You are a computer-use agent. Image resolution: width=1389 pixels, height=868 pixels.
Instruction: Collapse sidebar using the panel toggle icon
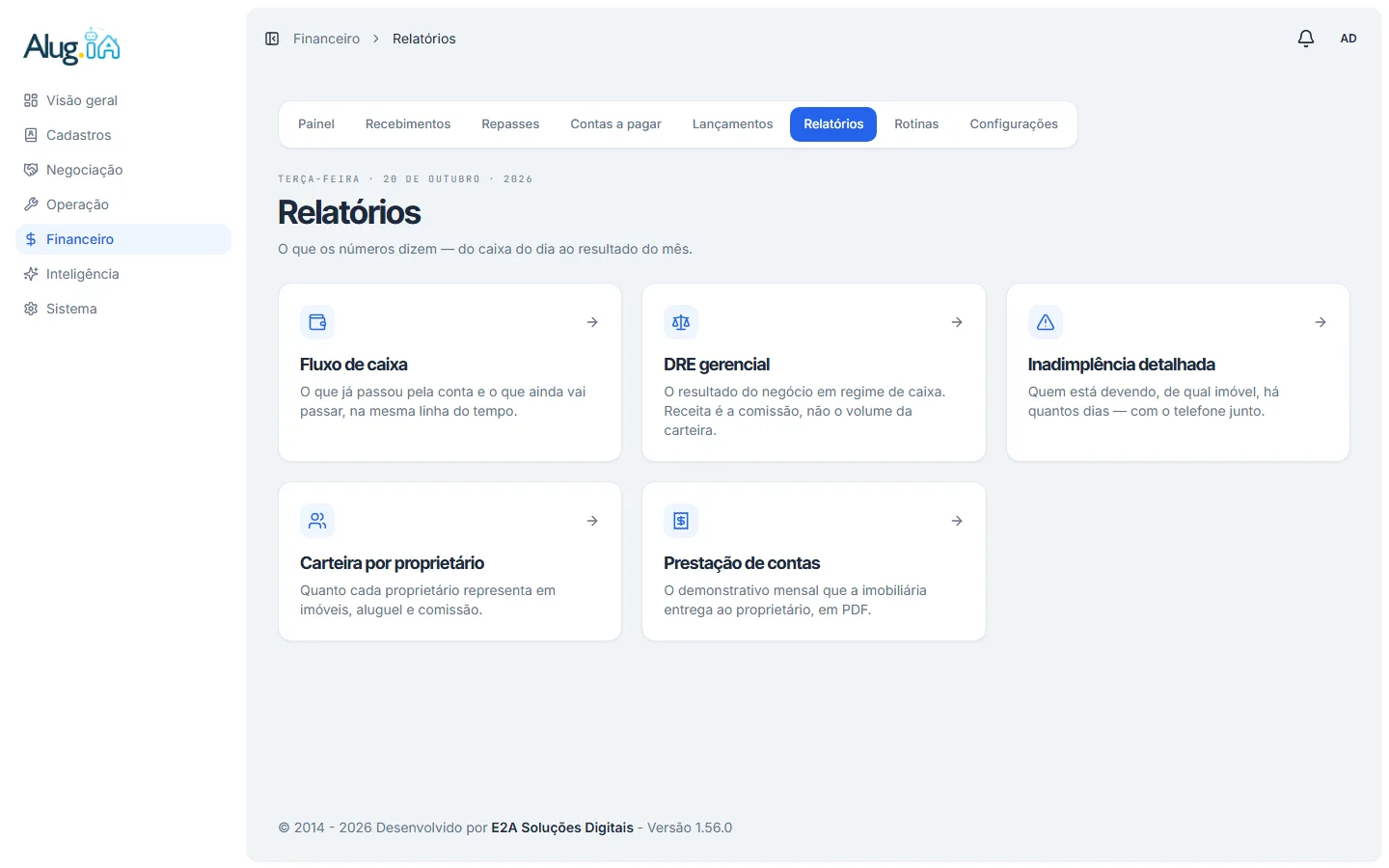[272, 39]
